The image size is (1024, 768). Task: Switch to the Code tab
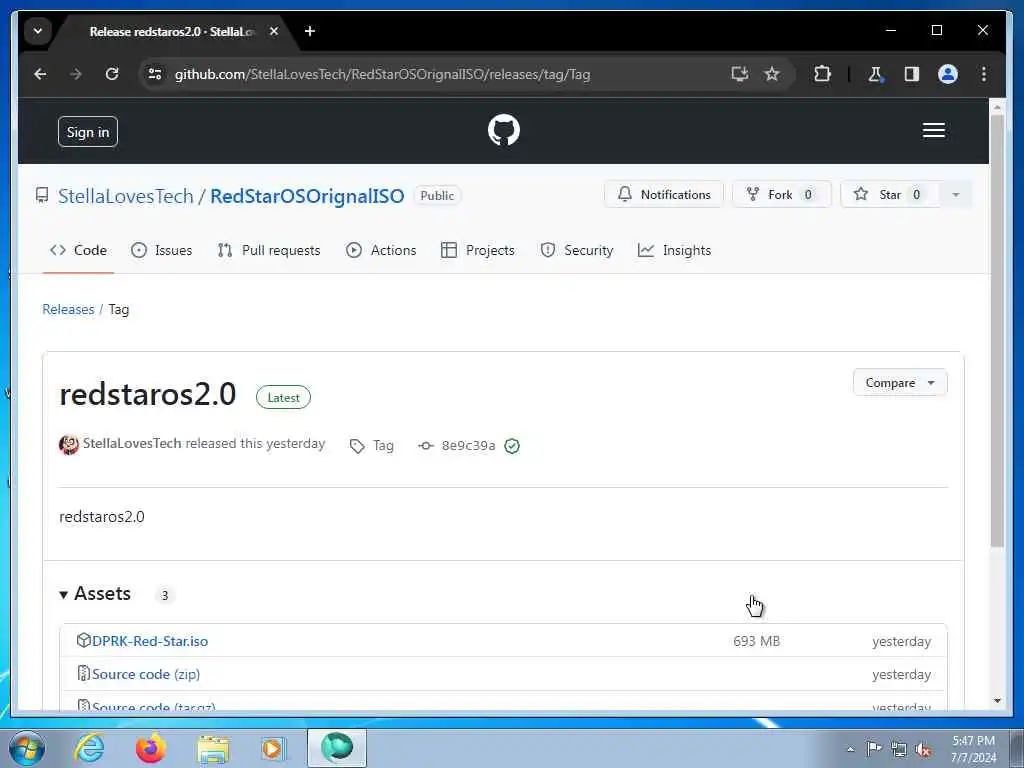(x=78, y=250)
